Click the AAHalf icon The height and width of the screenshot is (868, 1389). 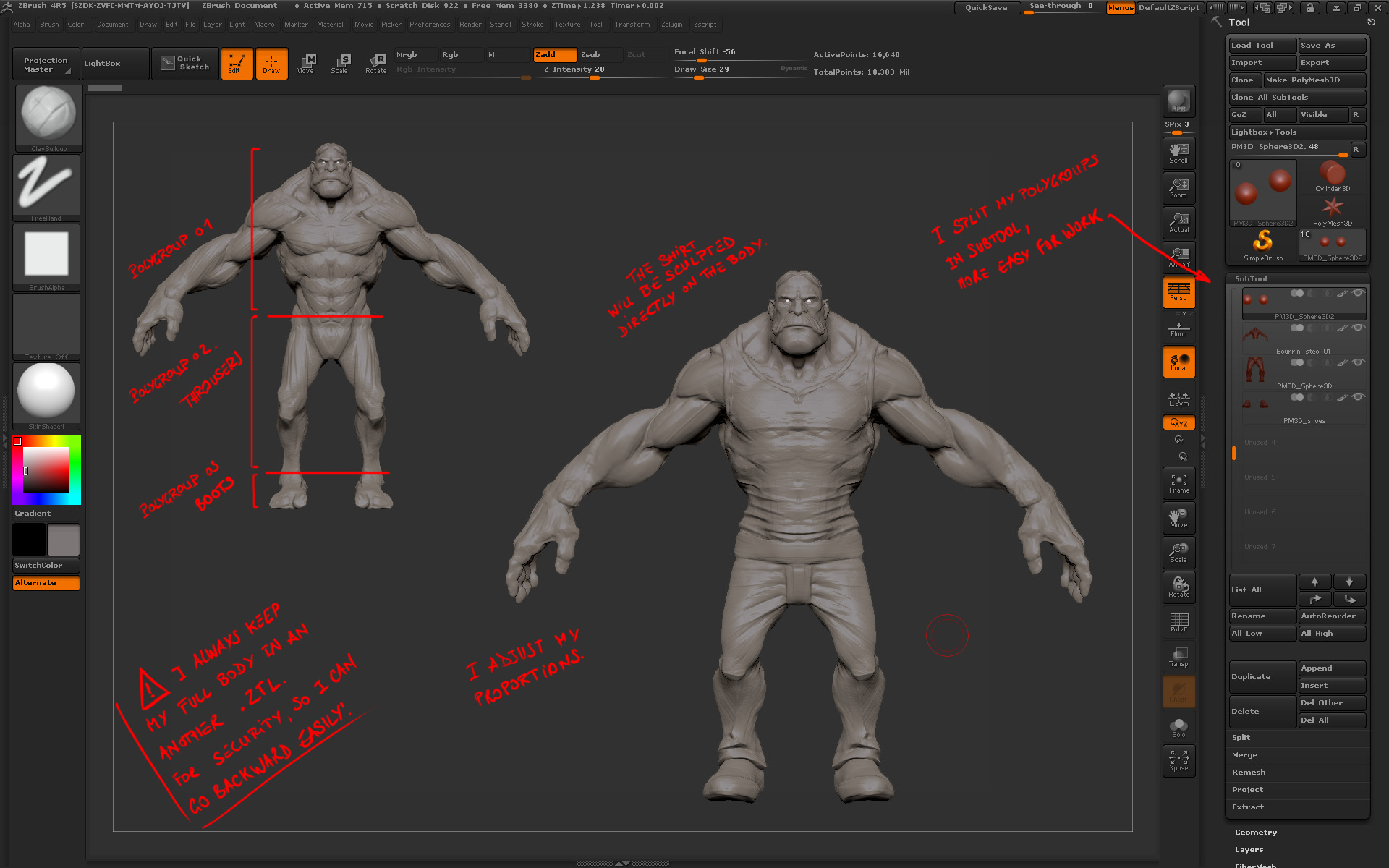click(x=1178, y=258)
